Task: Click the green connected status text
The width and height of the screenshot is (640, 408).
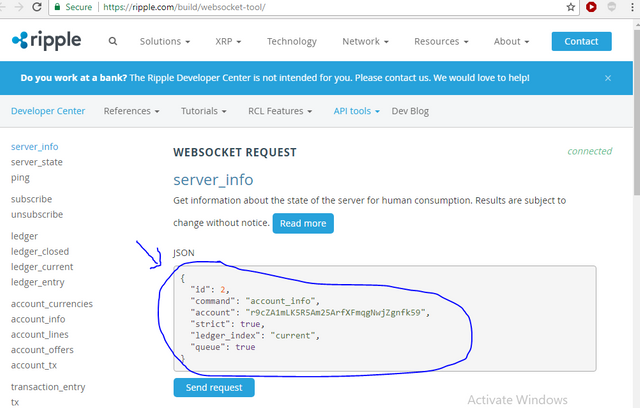Action: point(589,151)
